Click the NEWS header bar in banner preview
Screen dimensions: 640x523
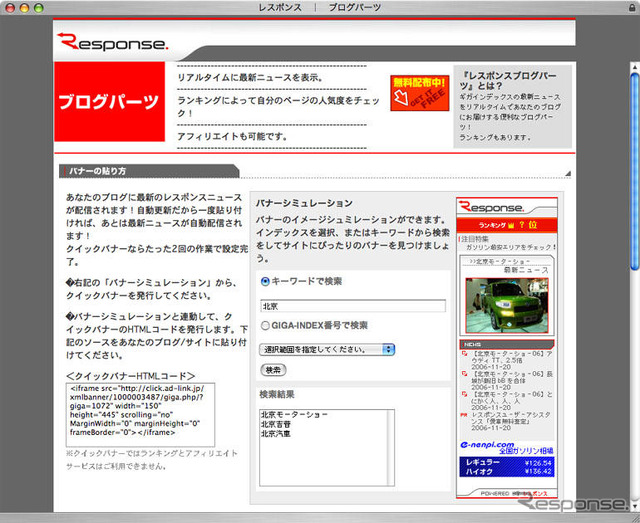507,344
